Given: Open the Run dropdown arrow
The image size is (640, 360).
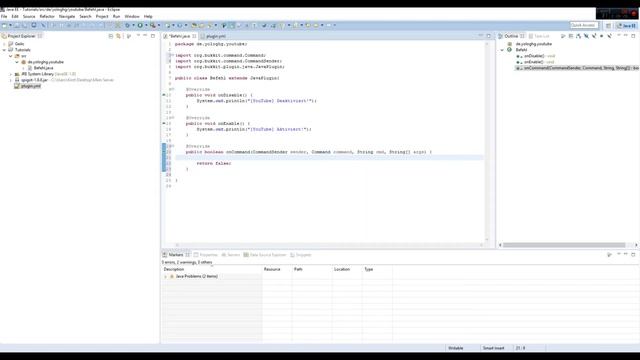Looking at the screenshot, I should coord(146,25).
